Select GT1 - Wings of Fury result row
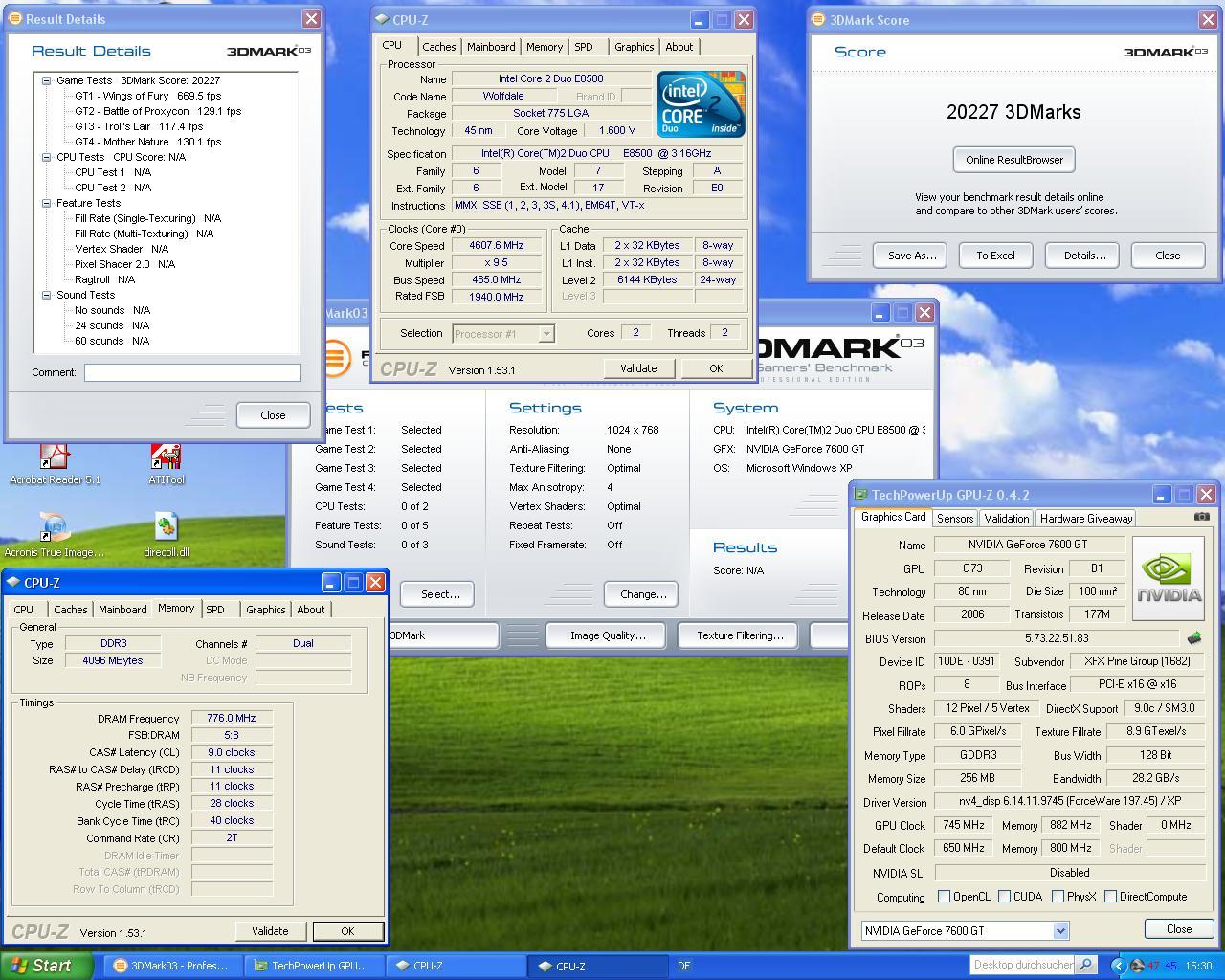 (147, 96)
